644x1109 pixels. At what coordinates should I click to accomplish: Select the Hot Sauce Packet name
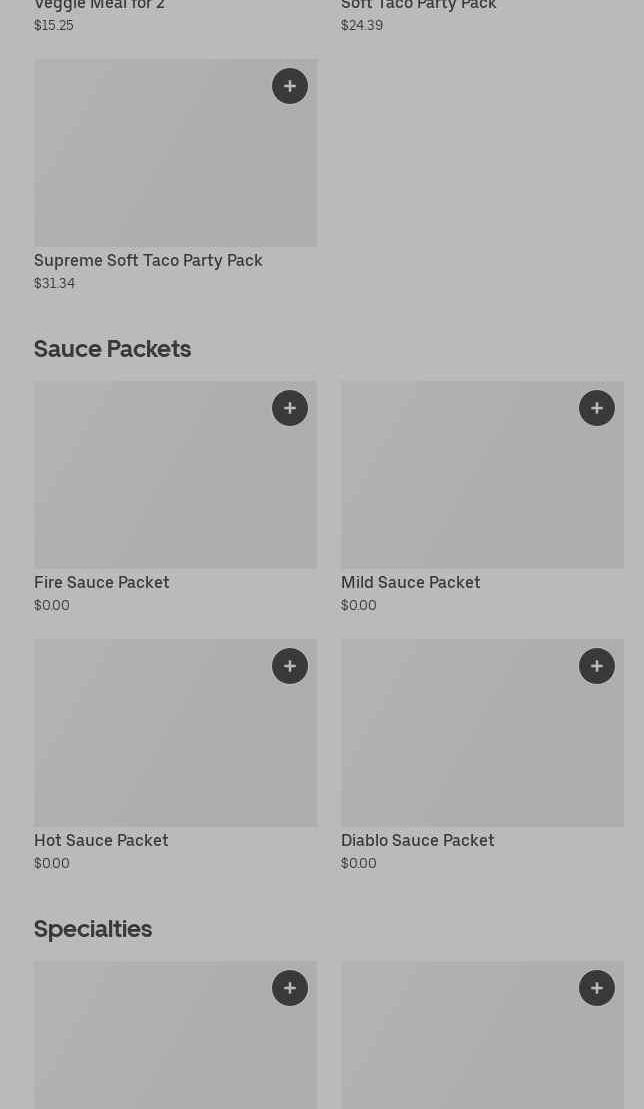(x=101, y=840)
